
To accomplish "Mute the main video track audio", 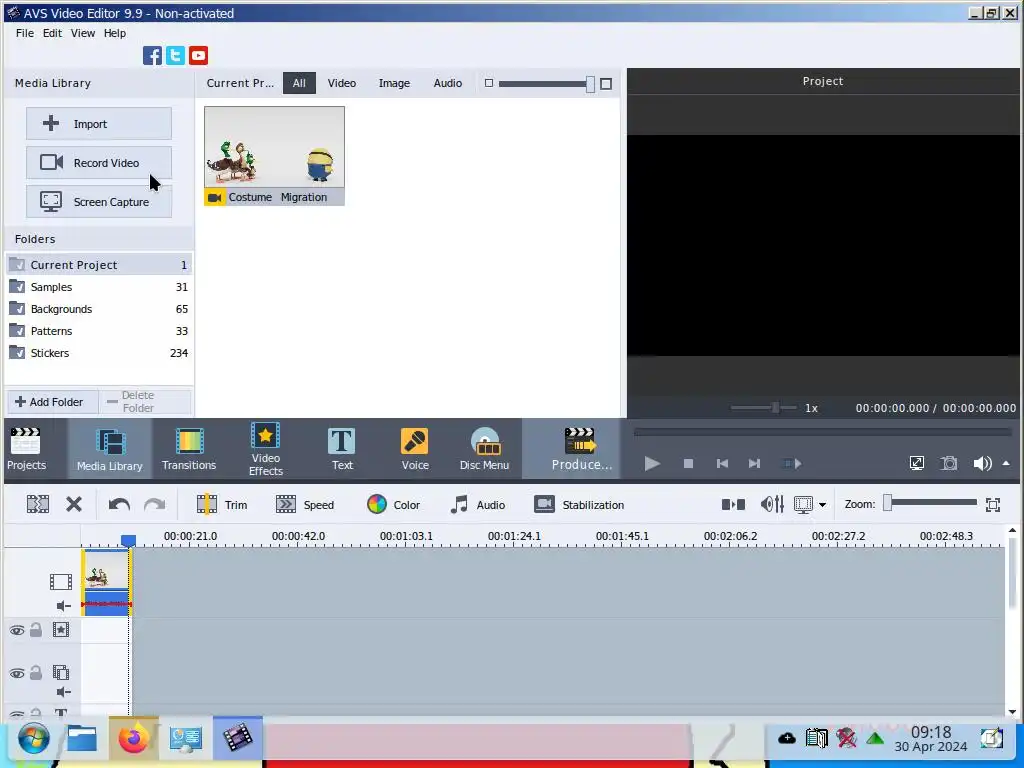I will tap(63, 606).
